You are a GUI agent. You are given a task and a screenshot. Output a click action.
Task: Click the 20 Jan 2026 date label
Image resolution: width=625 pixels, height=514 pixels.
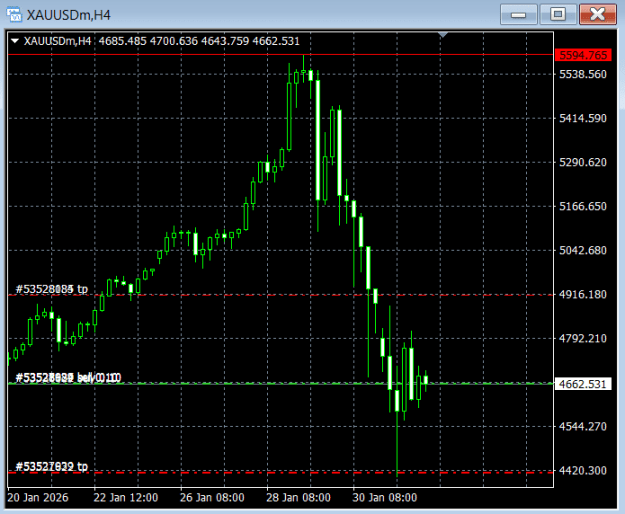point(38,498)
